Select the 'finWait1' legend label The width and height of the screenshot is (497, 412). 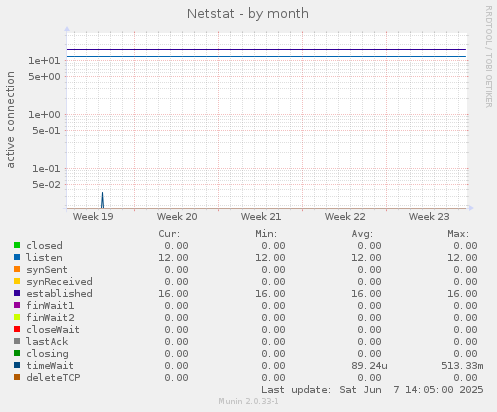point(50,306)
